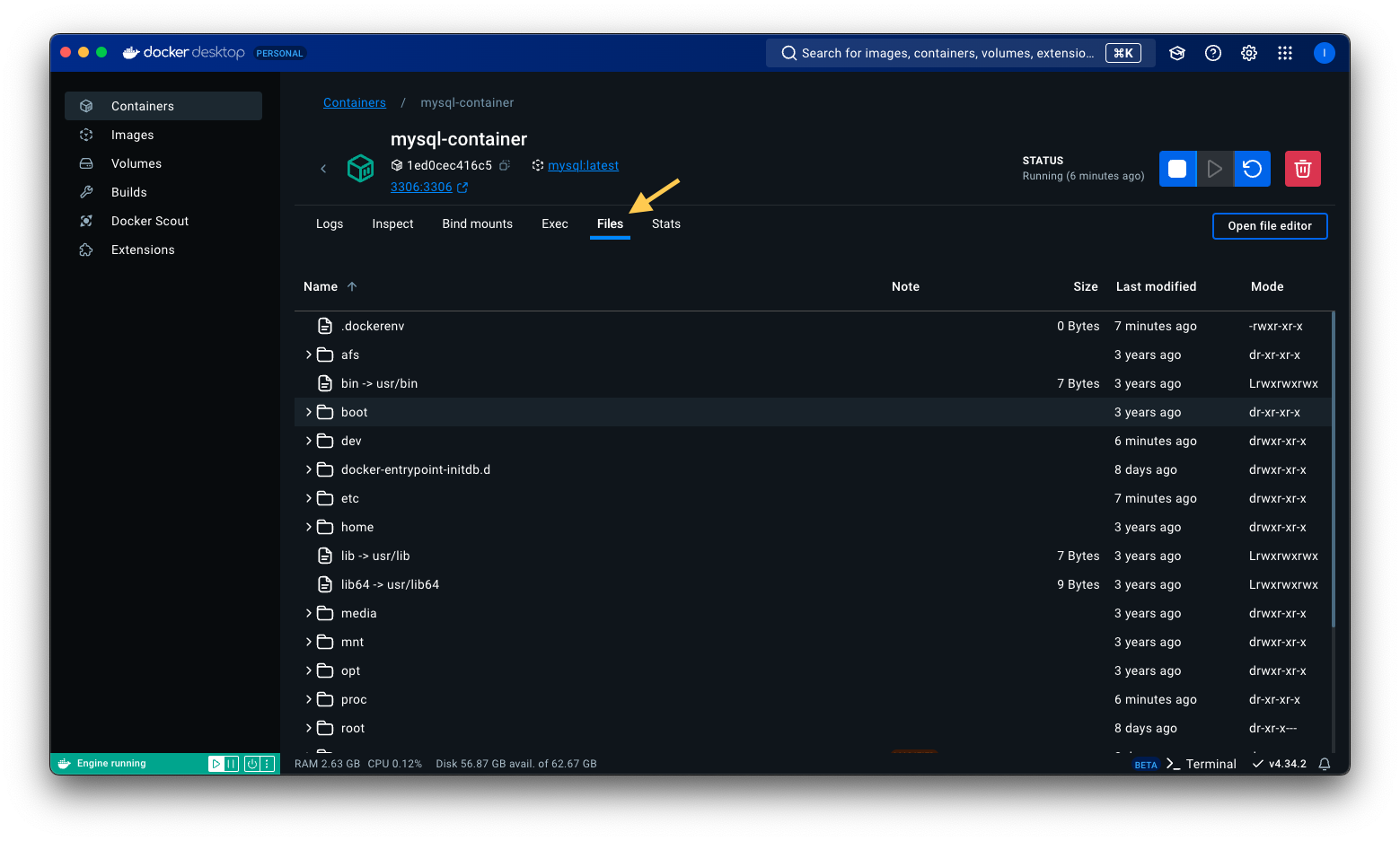
Task: Select the Files tab
Action: tap(610, 223)
